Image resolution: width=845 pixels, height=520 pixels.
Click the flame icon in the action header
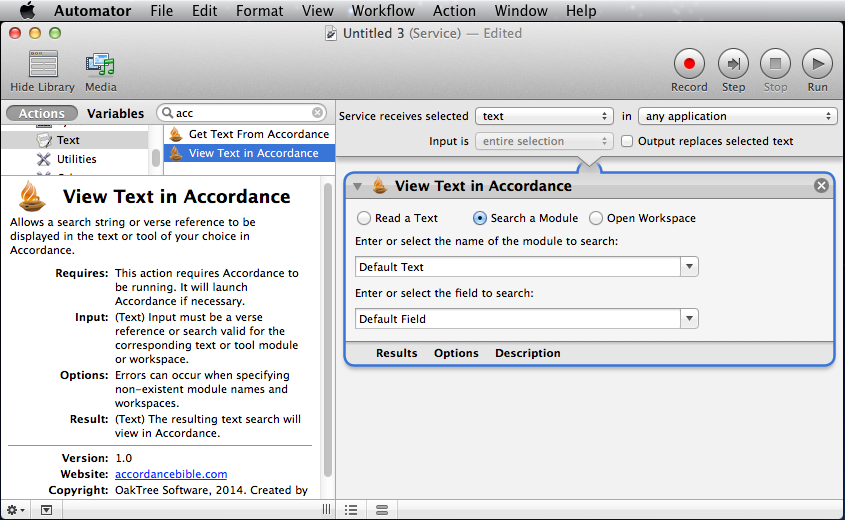coord(379,185)
